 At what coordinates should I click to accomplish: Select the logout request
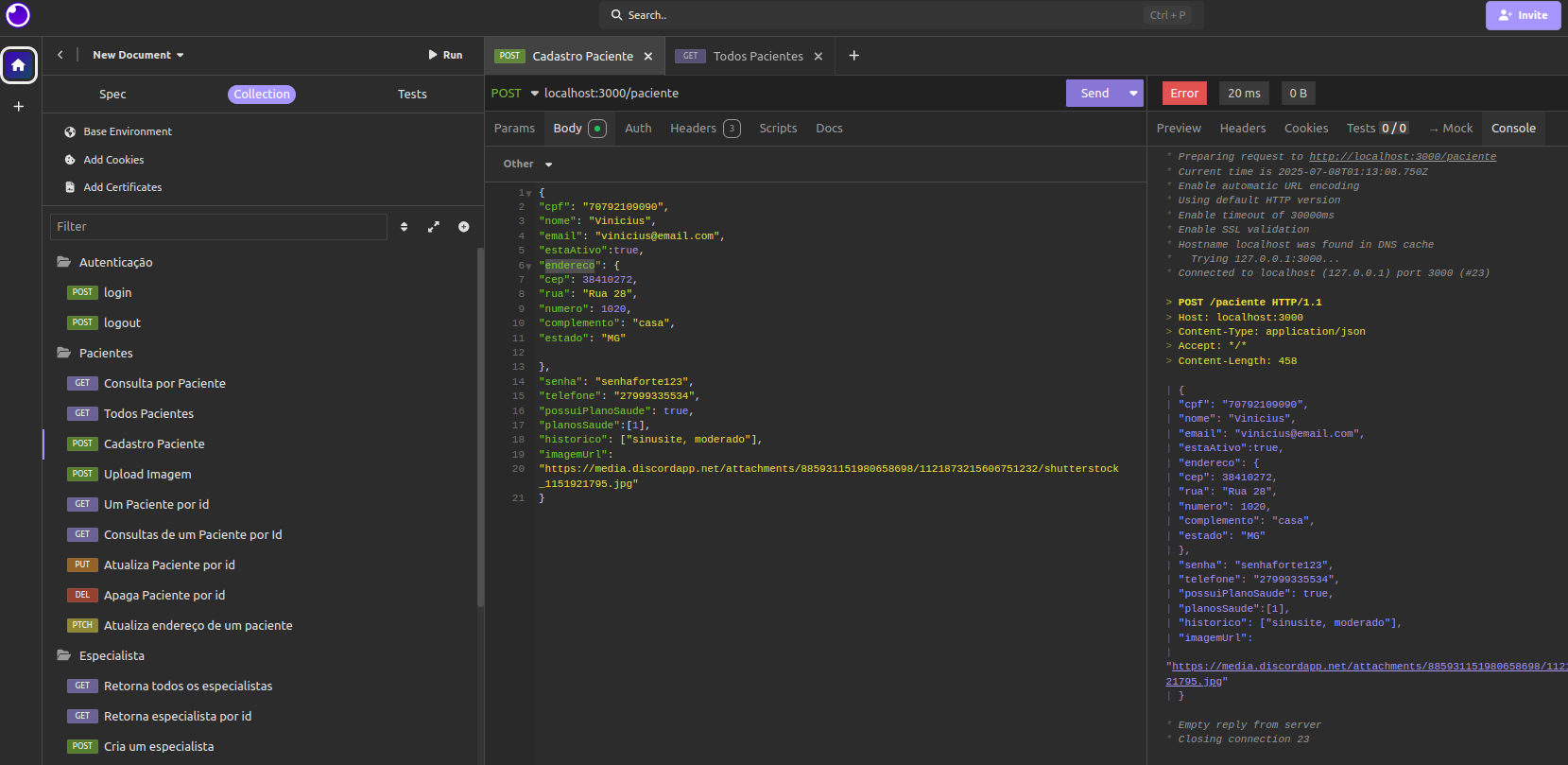(x=122, y=322)
